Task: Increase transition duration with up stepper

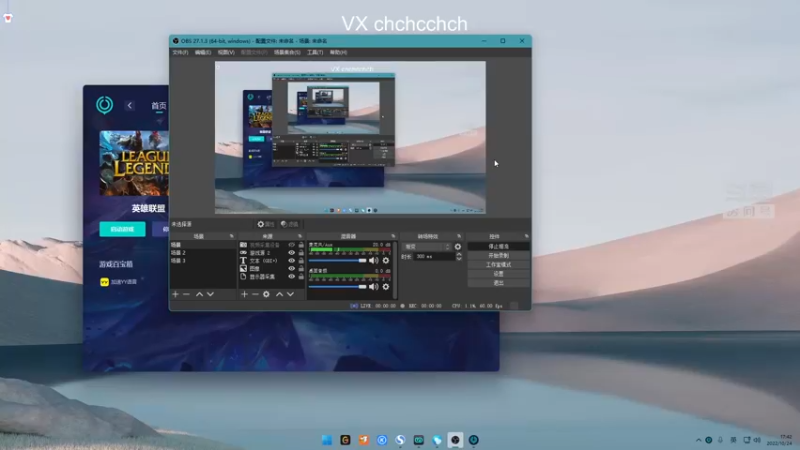Action: pos(459,254)
